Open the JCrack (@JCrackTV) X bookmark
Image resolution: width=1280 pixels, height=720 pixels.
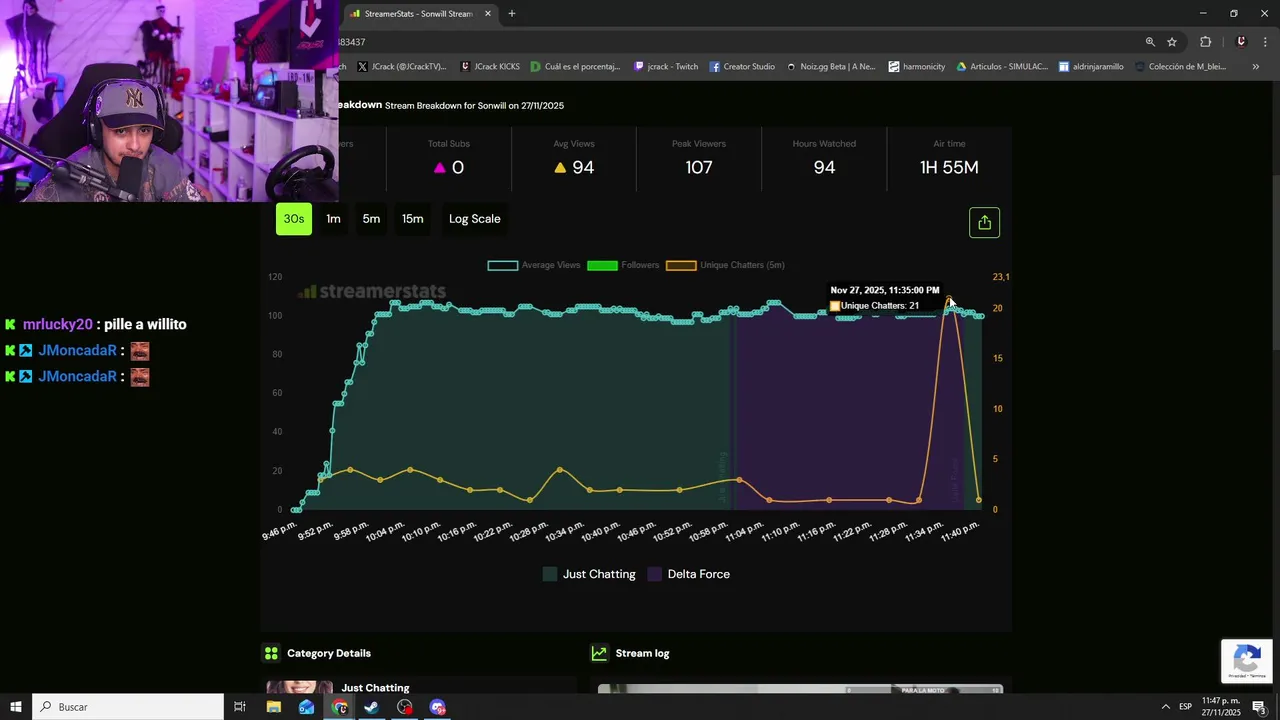click(x=402, y=67)
